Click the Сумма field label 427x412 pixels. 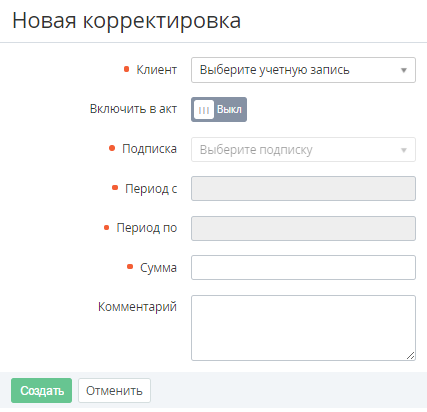(158, 268)
